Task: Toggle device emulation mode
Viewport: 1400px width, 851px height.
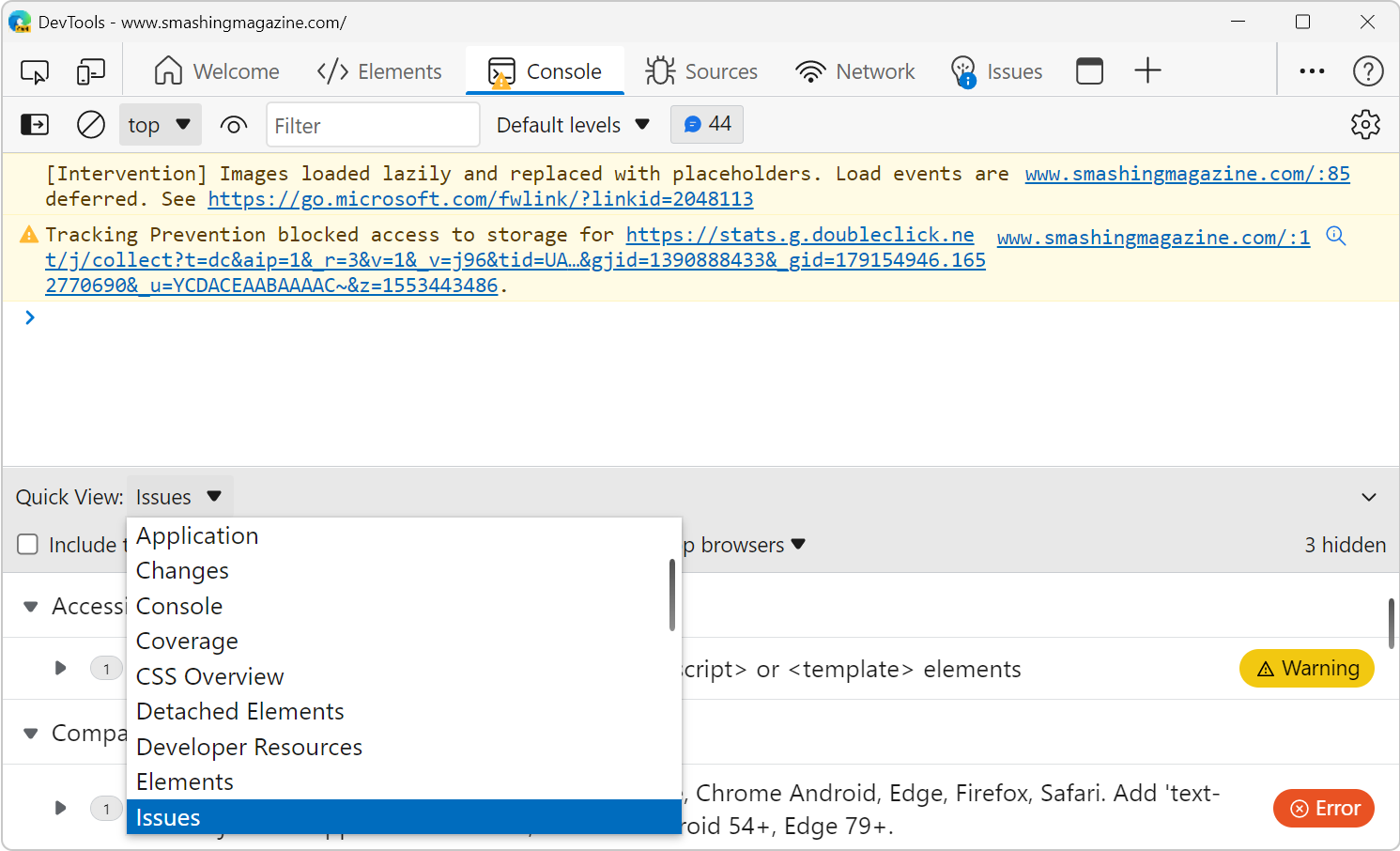Action: click(90, 70)
